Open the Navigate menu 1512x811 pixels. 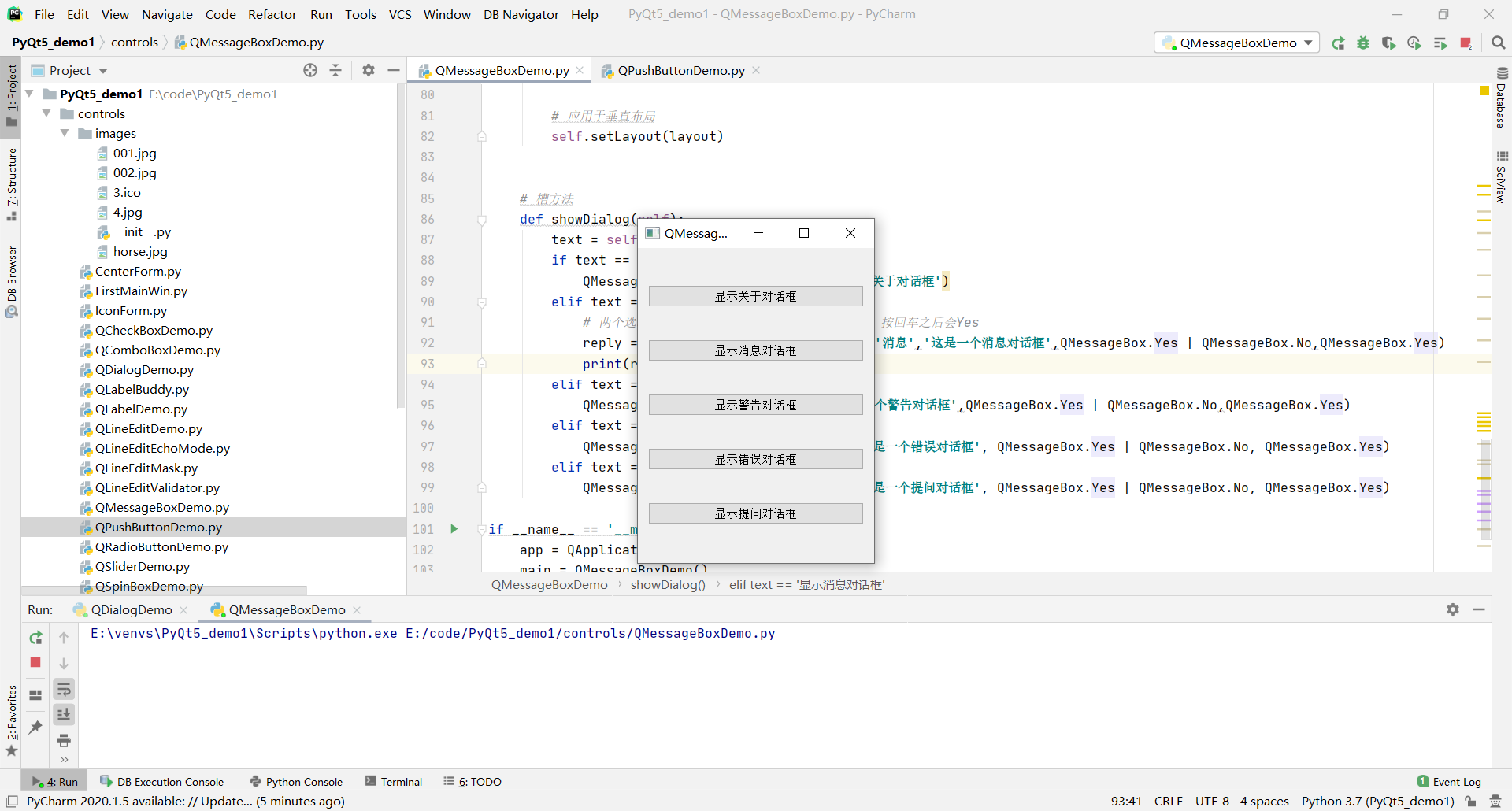[x=167, y=14]
